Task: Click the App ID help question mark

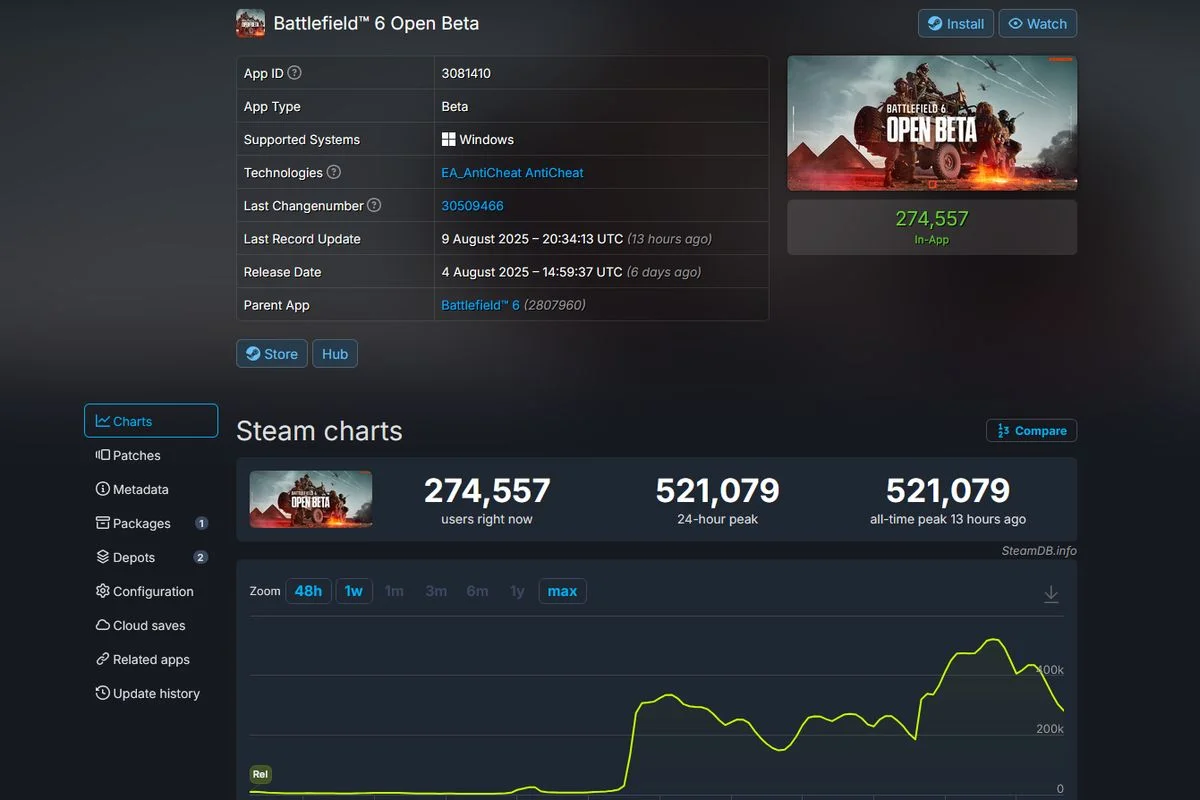Action: click(295, 73)
